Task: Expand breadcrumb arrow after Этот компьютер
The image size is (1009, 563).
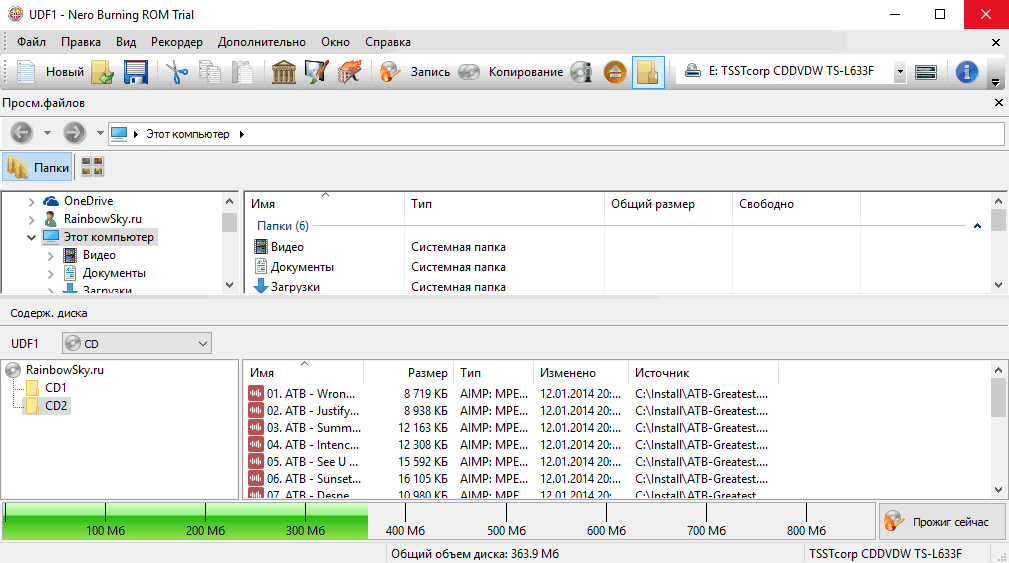Action: [x=241, y=134]
